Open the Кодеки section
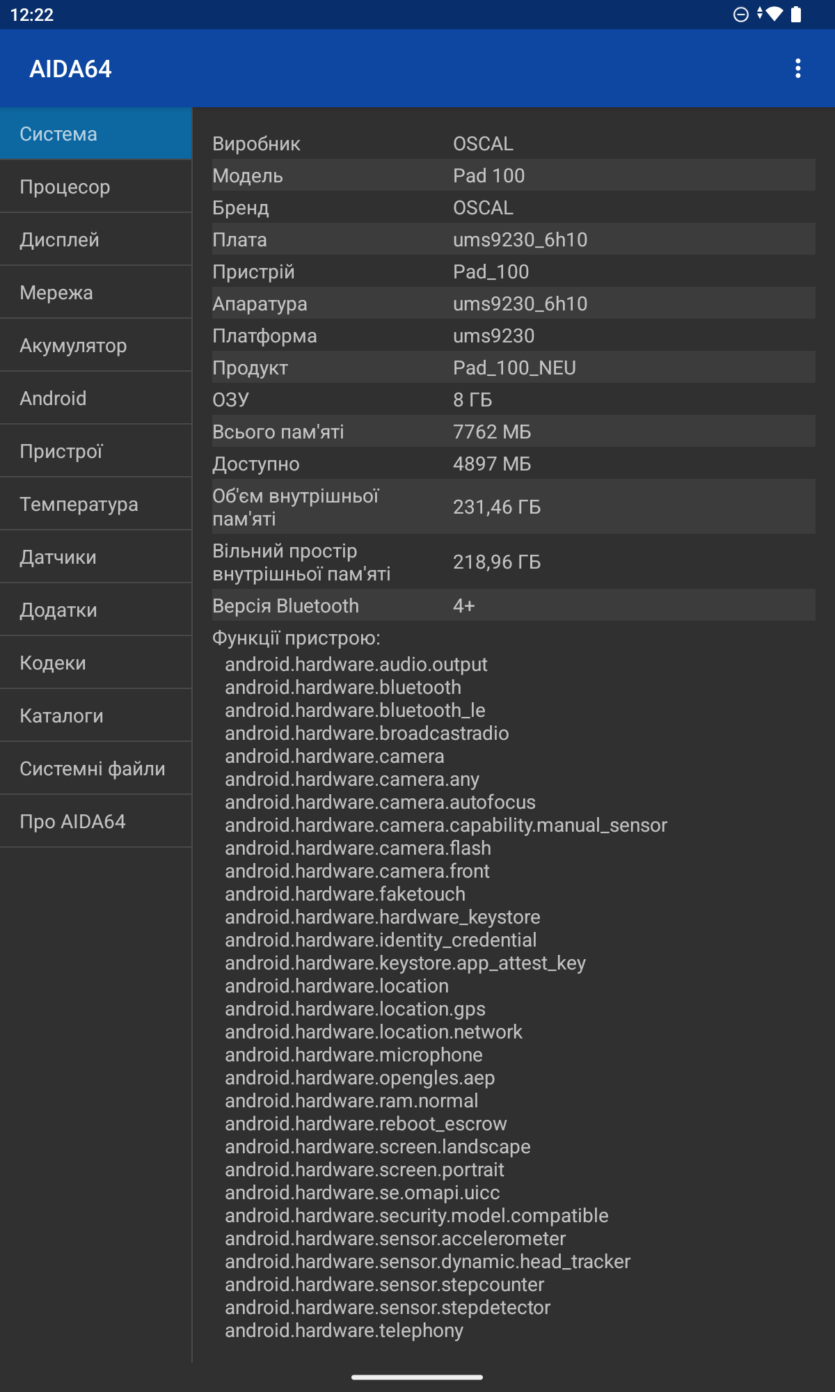This screenshot has height=1392, width=835. coord(96,663)
